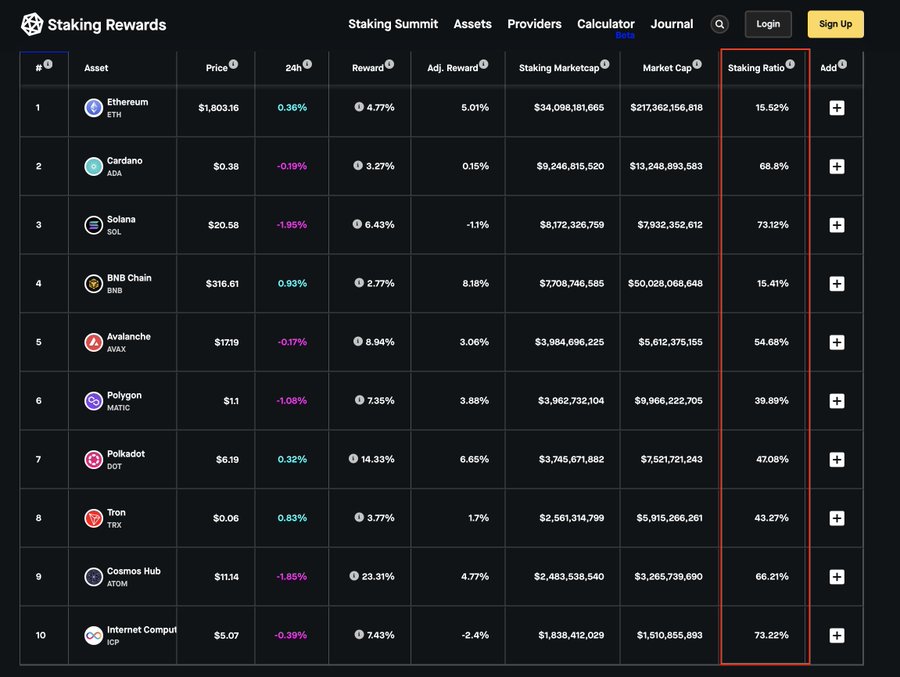Click Avalanche staking marketcap $3,984,696,225
900x677 pixels.
click(x=569, y=342)
